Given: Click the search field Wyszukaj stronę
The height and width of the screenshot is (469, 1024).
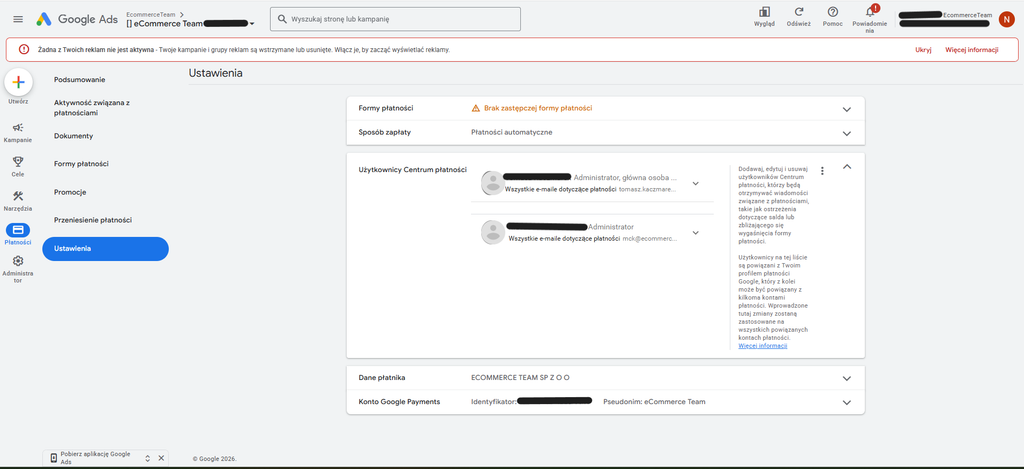Looking at the screenshot, I should (x=396, y=19).
